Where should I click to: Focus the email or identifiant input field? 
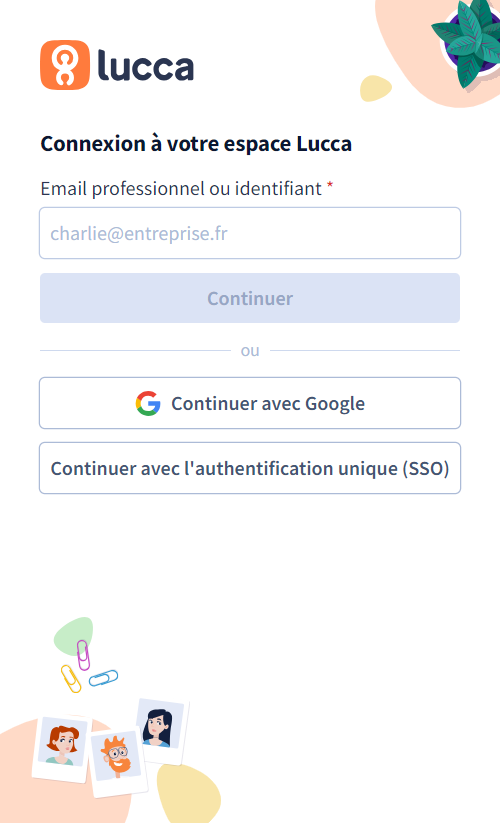click(250, 233)
